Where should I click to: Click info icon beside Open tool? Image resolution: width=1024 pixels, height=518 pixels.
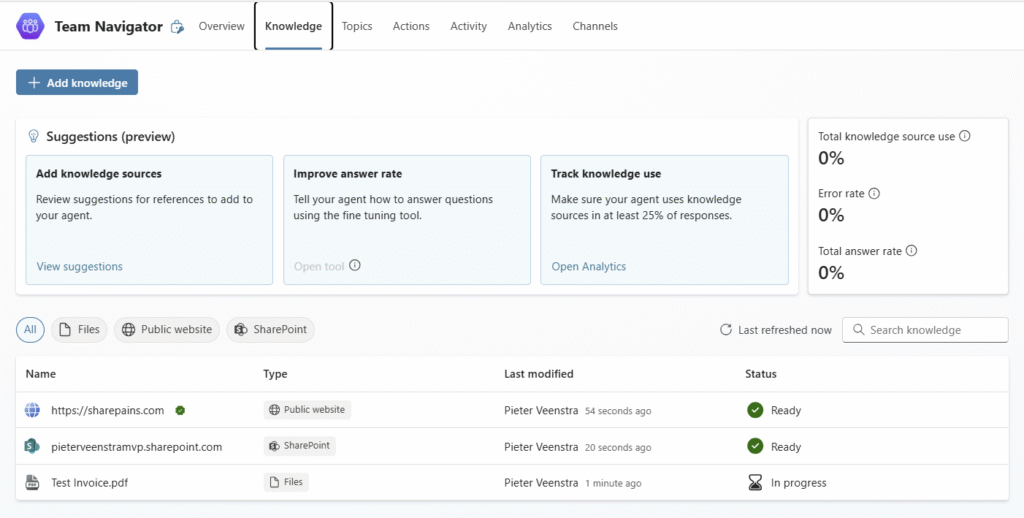tap(355, 265)
